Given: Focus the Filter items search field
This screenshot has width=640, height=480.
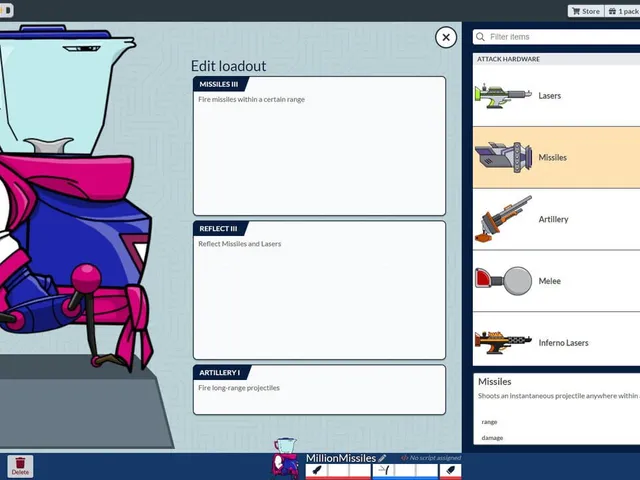Looking at the screenshot, I should [556, 37].
